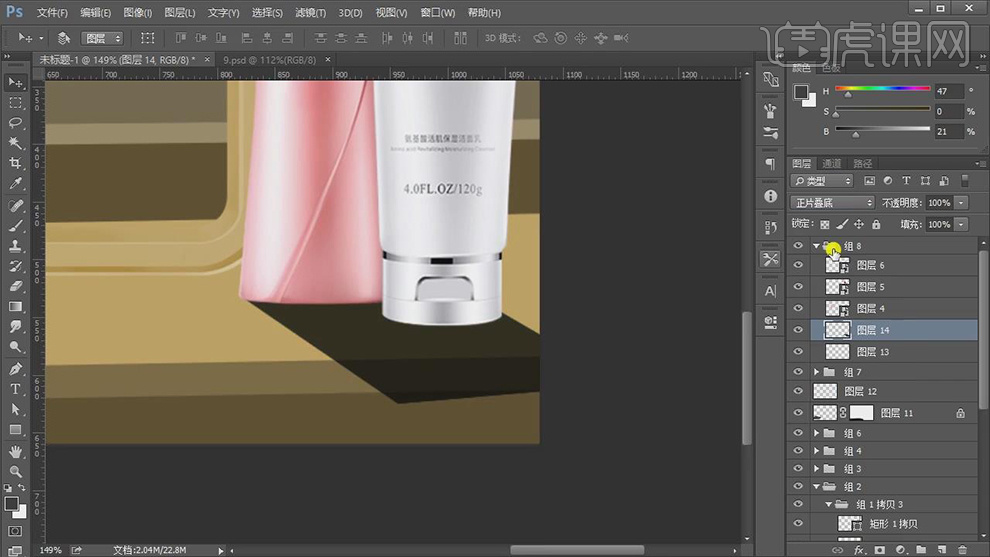
Task: Select the 图层 13 layer
Action: click(x=872, y=352)
